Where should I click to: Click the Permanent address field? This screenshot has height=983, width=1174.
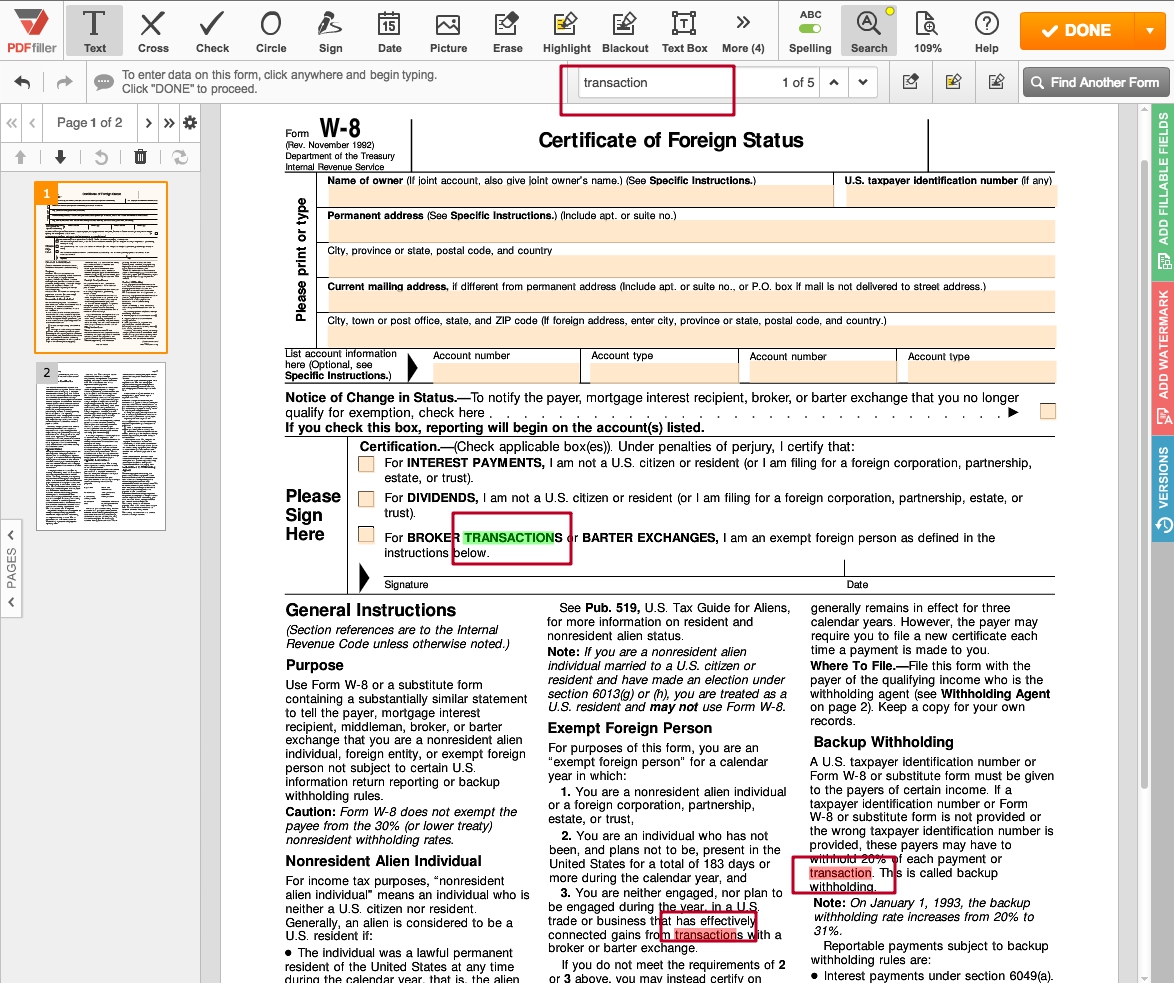click(x=691, y=231)
